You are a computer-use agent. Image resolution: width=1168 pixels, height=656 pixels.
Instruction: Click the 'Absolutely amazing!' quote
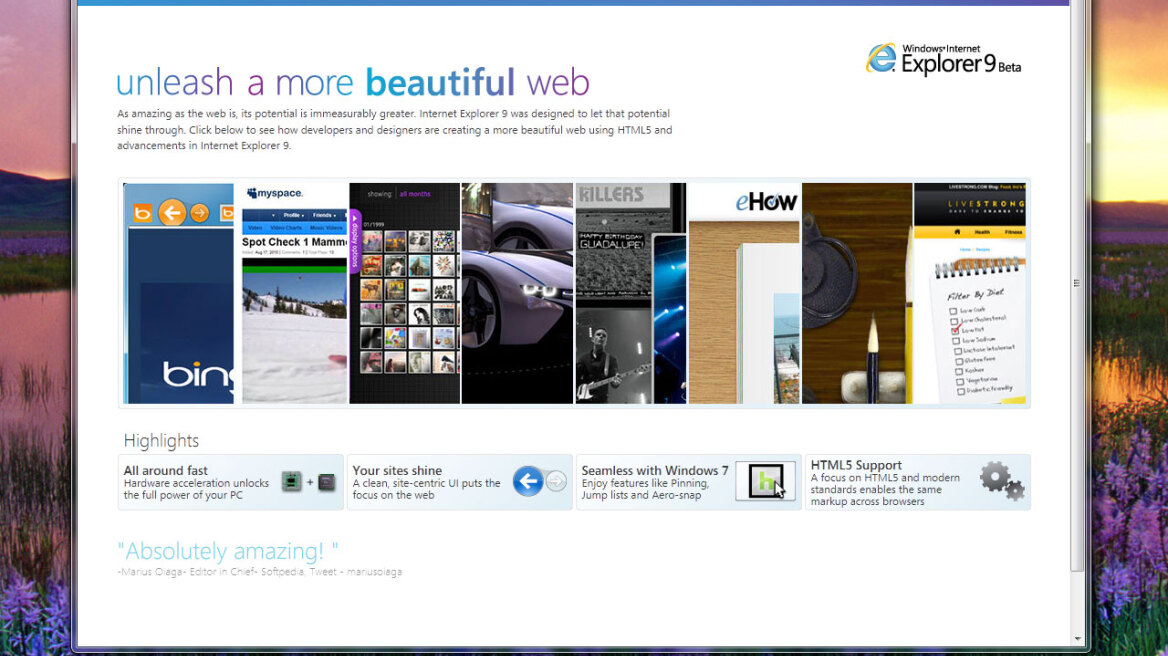pos(228,551)
